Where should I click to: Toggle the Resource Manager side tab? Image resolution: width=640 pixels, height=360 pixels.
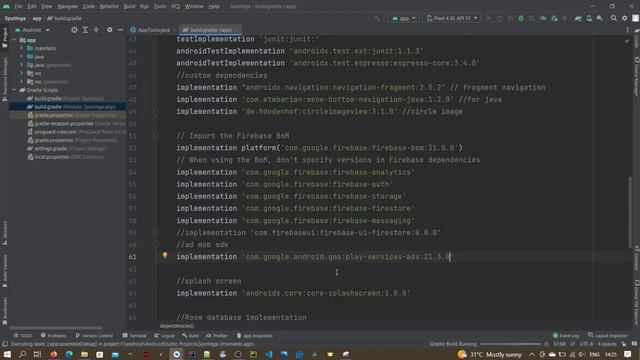pos(4,79)
